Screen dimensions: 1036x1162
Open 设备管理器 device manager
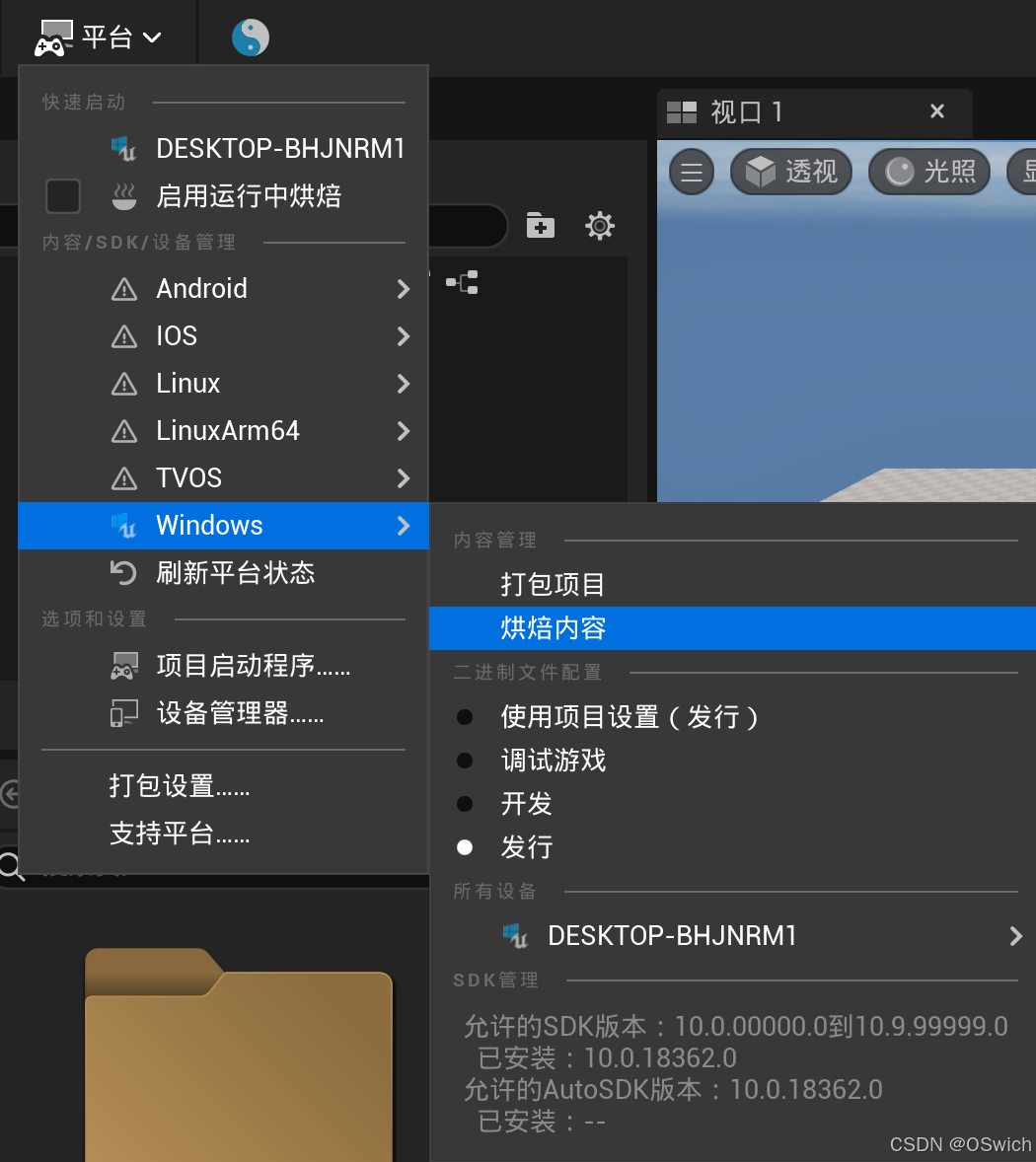click(223, 713)
